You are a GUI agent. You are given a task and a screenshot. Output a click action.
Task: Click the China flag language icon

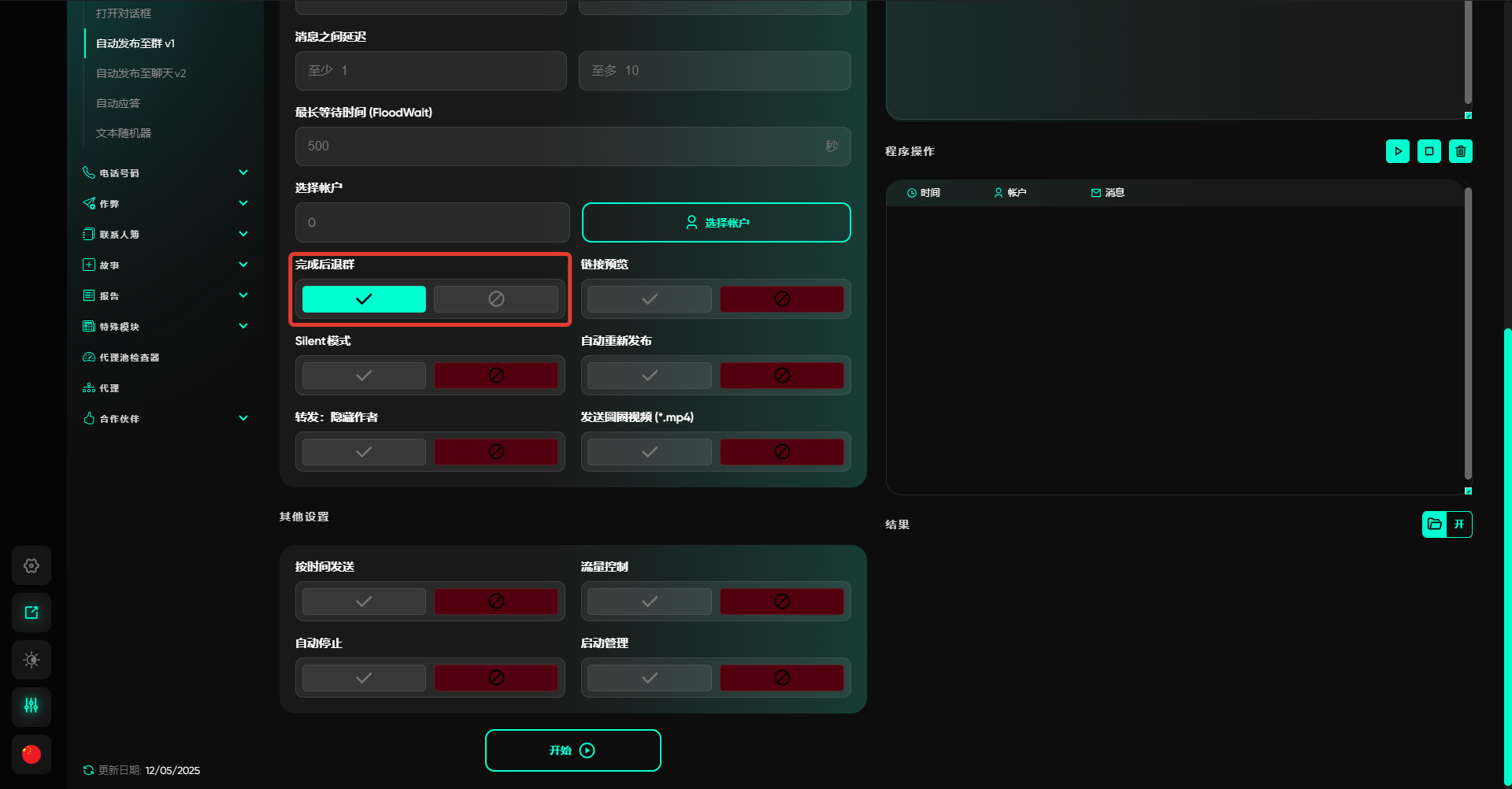click(31, 754)
